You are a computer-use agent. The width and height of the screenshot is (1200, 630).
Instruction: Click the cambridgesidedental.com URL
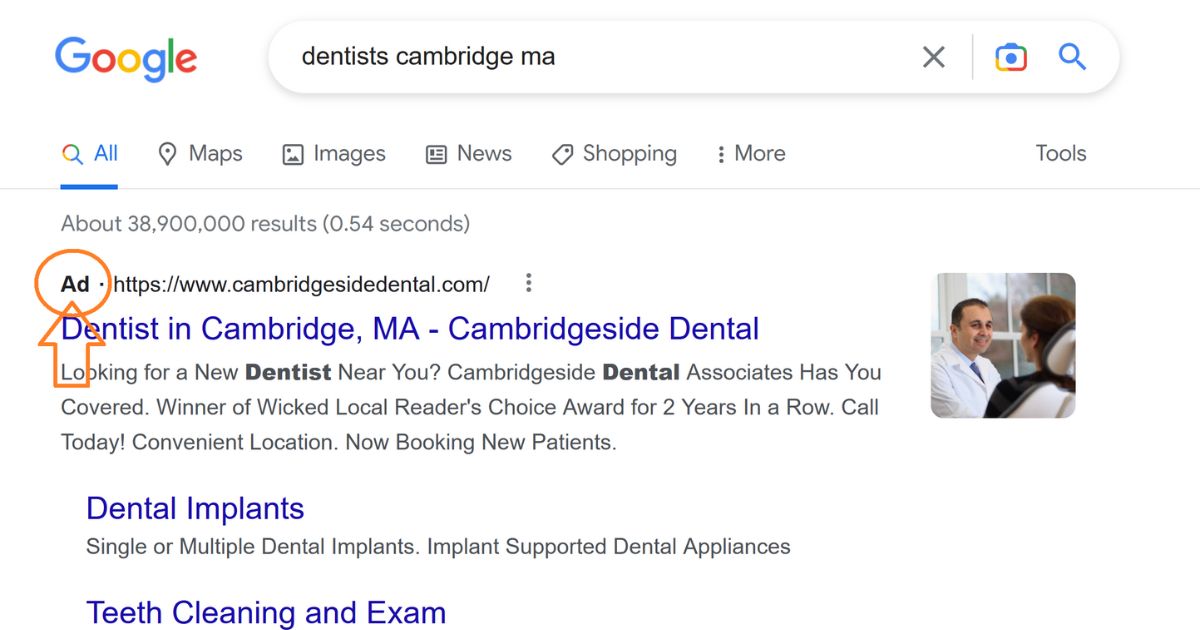[x=301, y=285]
